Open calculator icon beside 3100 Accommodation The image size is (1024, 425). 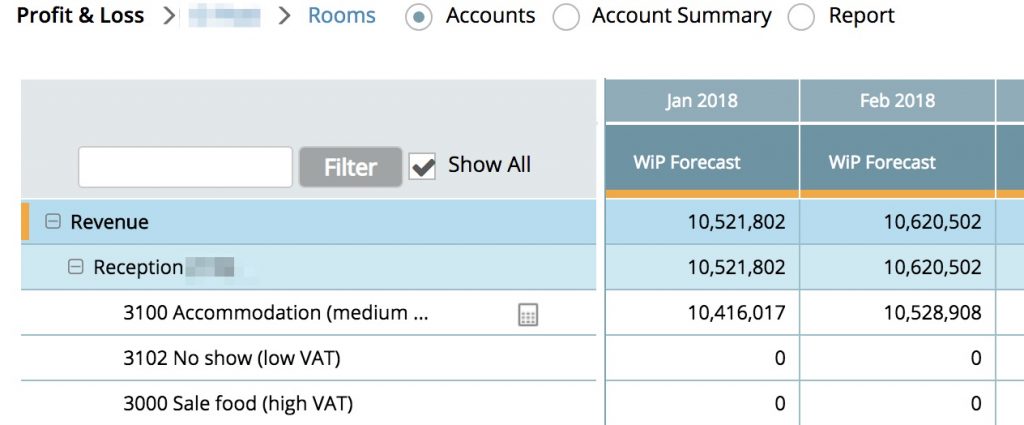tap(528, 315)
